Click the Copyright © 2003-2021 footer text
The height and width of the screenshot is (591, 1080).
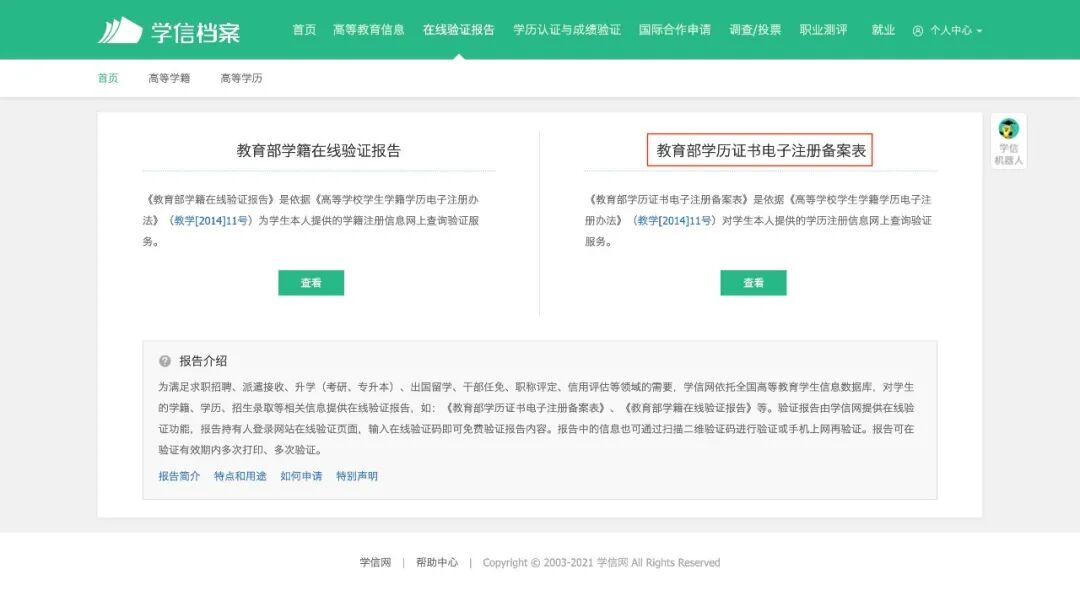click(x=601, y=562)
